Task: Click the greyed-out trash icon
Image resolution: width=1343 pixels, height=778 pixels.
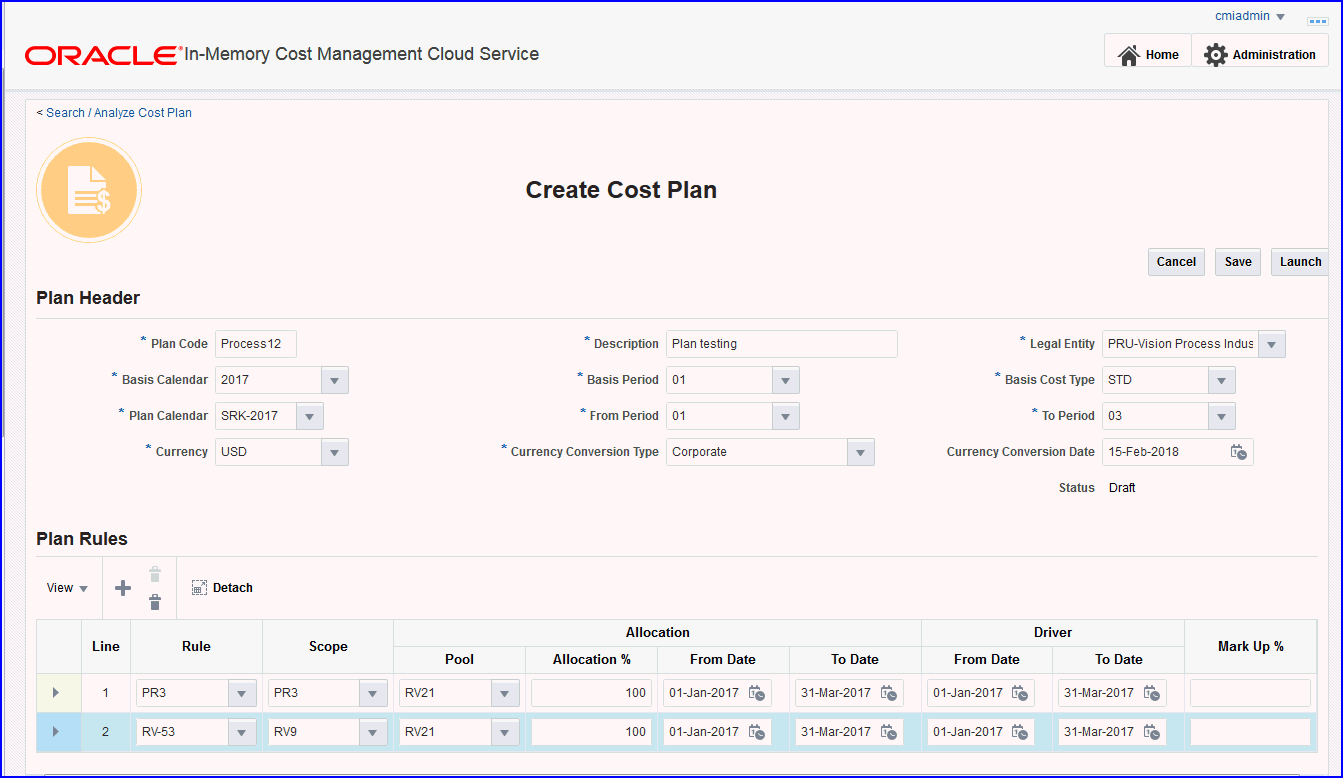Action: pyautogui.click(x=155, y=574)
